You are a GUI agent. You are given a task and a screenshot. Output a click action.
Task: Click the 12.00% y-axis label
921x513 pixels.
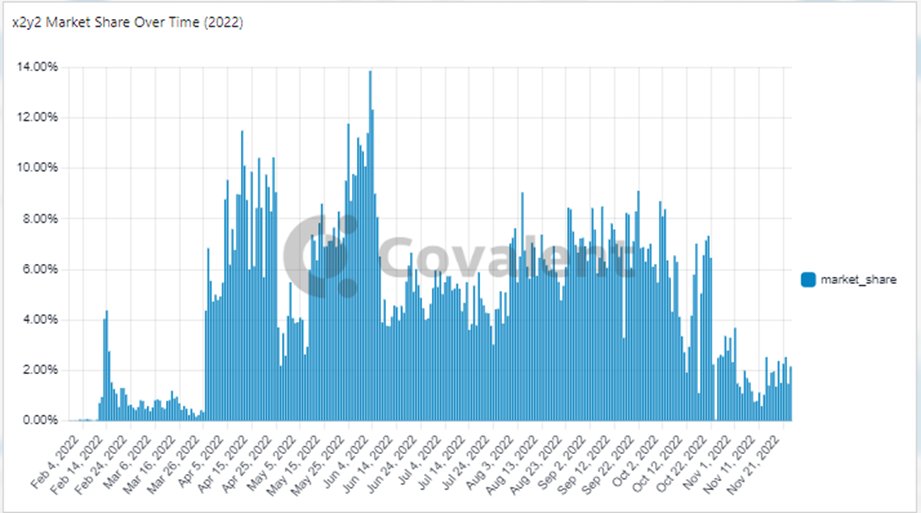click(38, 118)
